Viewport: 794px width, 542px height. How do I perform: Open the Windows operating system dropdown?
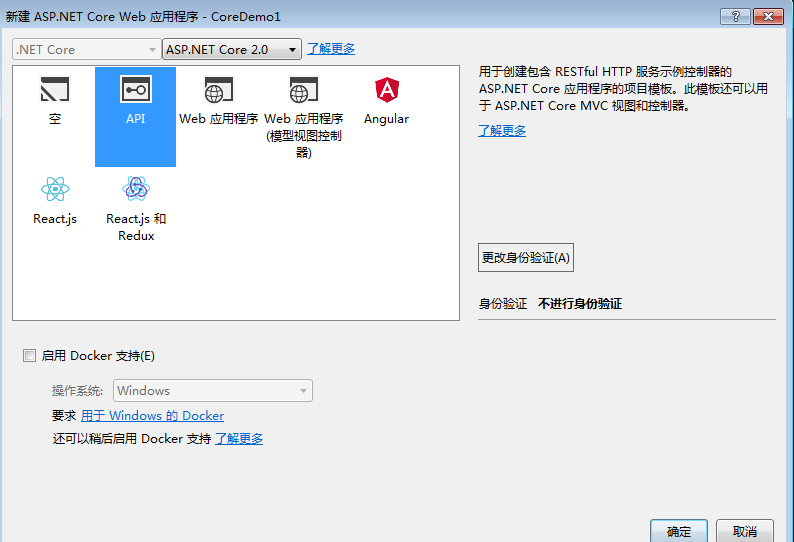(213, 391)
